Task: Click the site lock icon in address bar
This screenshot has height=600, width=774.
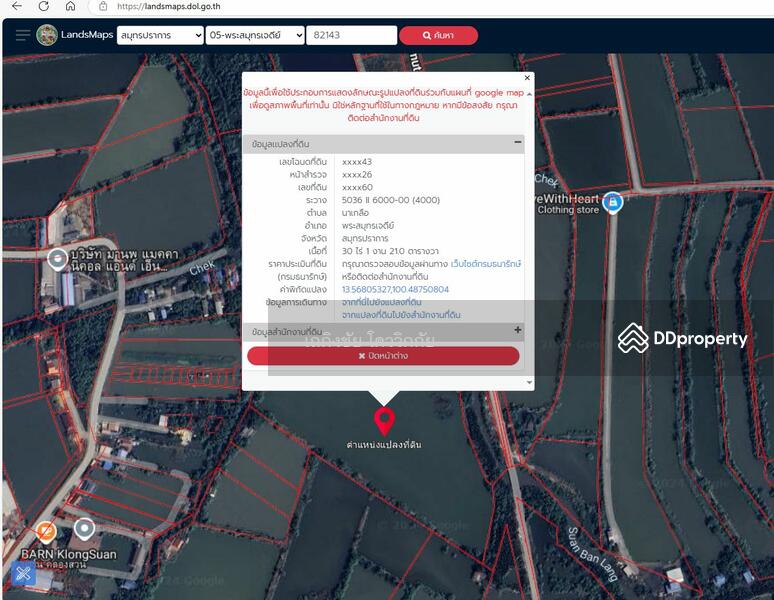Action: pyautogui.click(x=103, y=6)
